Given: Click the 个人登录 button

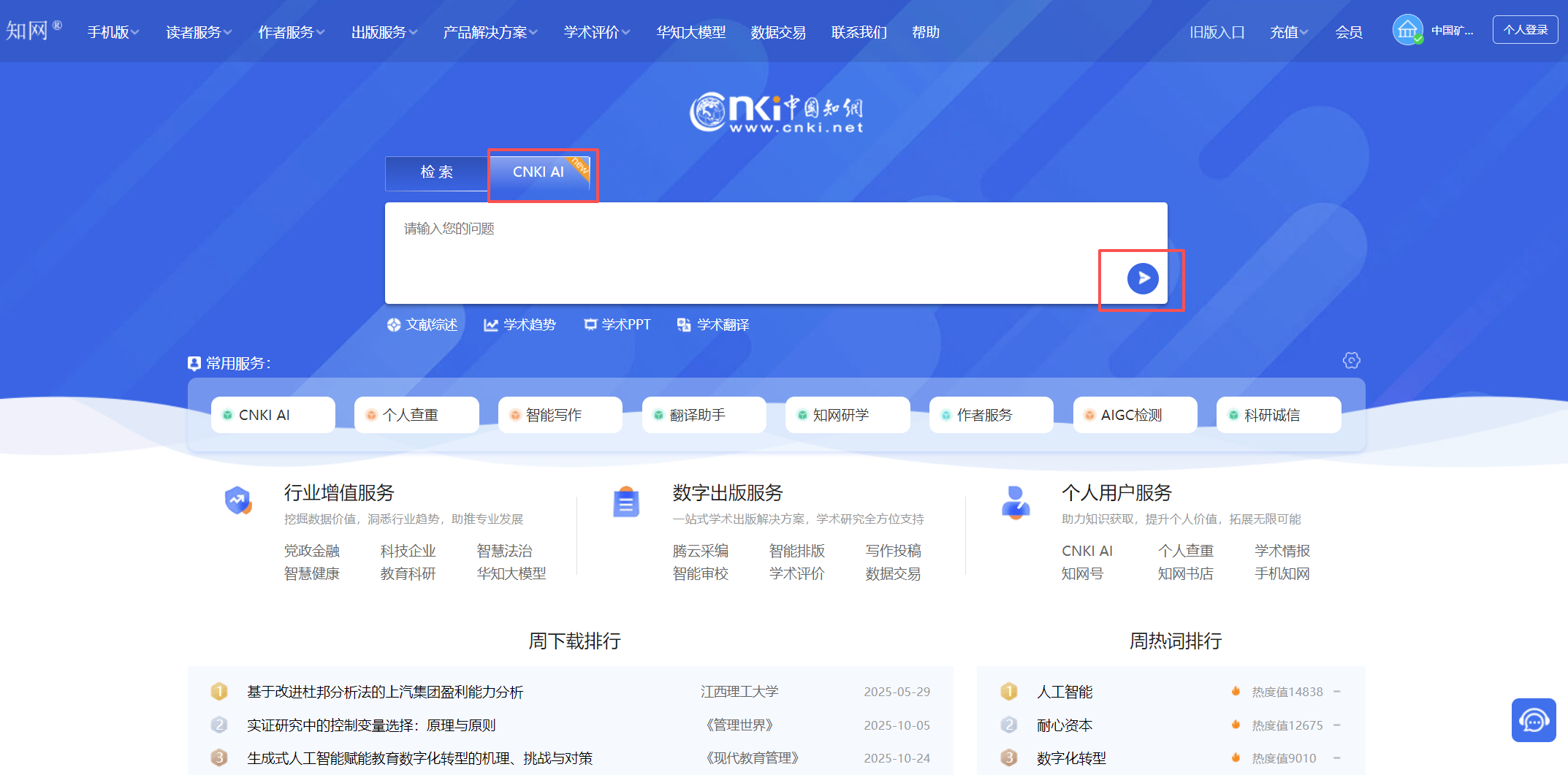Looking at the screenshot, I should point(1525,30).
